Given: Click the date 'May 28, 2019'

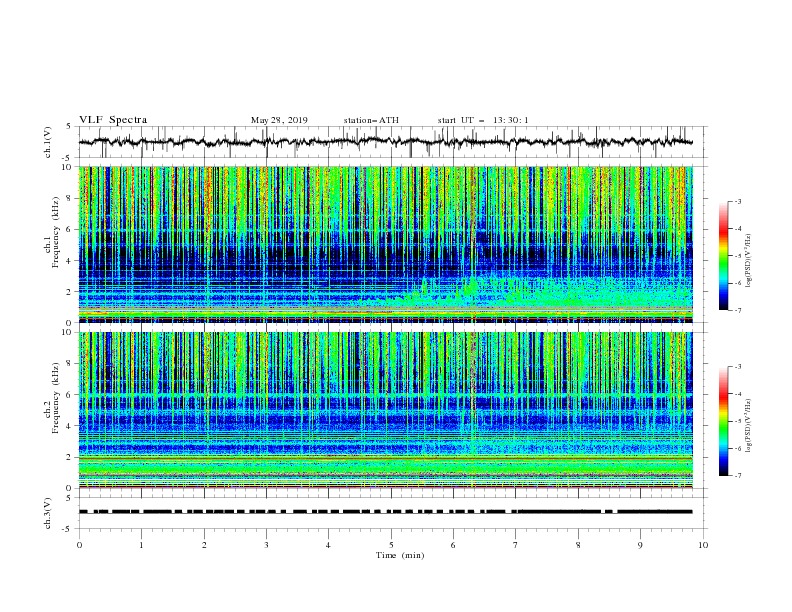Looking at the screenshot, I should [279, 120].
